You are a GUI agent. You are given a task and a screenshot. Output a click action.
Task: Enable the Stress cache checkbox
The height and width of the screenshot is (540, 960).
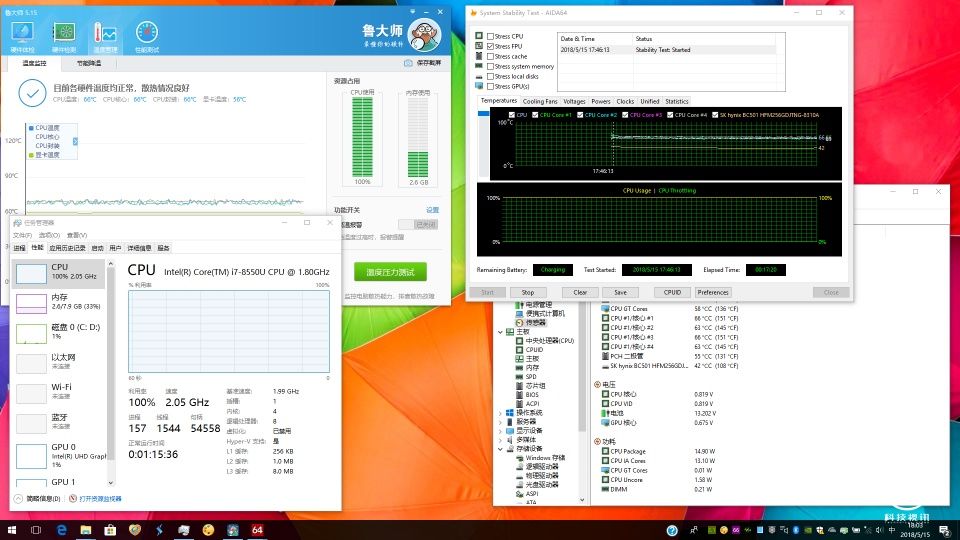coord(490,56)
